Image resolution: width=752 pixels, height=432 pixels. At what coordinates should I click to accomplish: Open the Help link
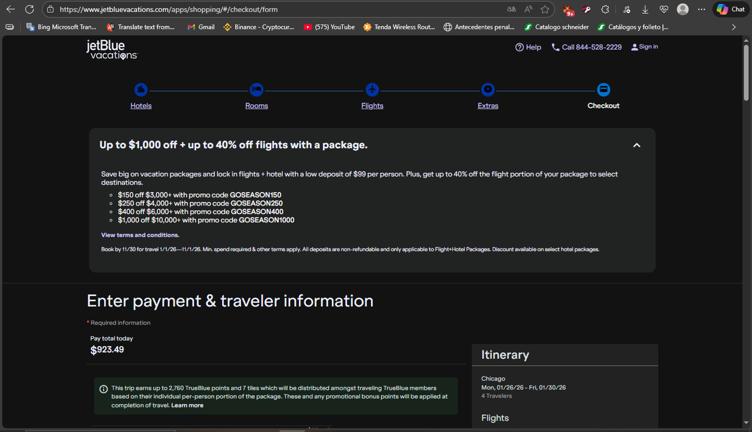click(x=528, y=47)
